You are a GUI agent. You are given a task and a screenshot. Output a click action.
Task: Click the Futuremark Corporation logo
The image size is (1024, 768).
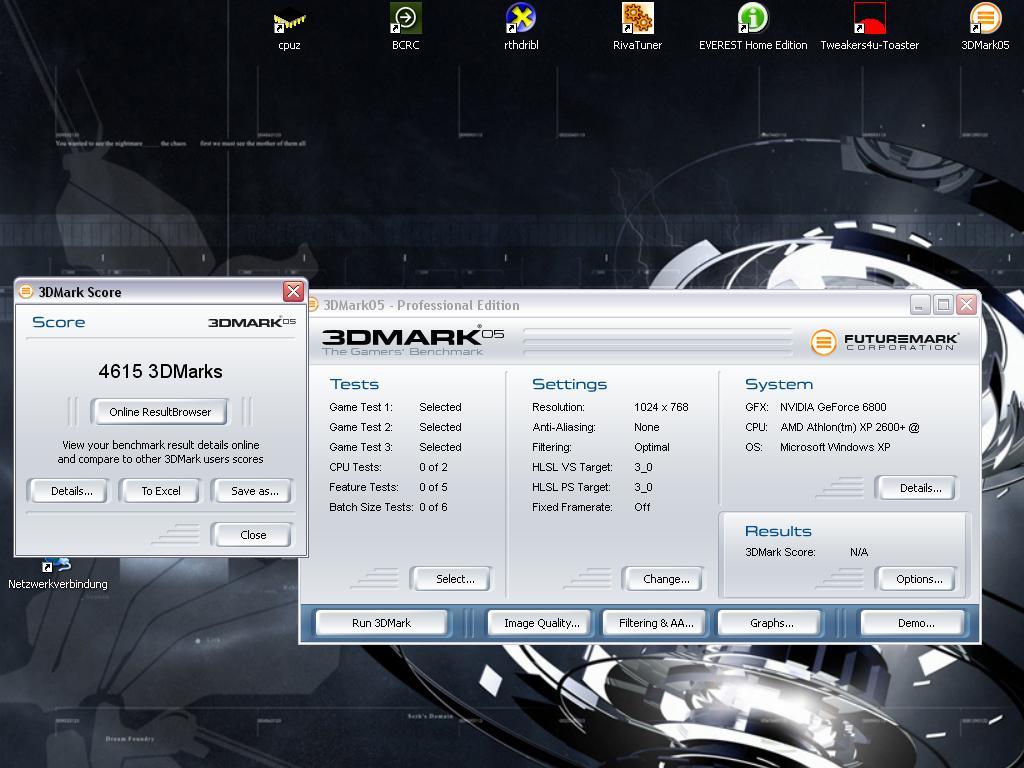[x=884, y=342]
